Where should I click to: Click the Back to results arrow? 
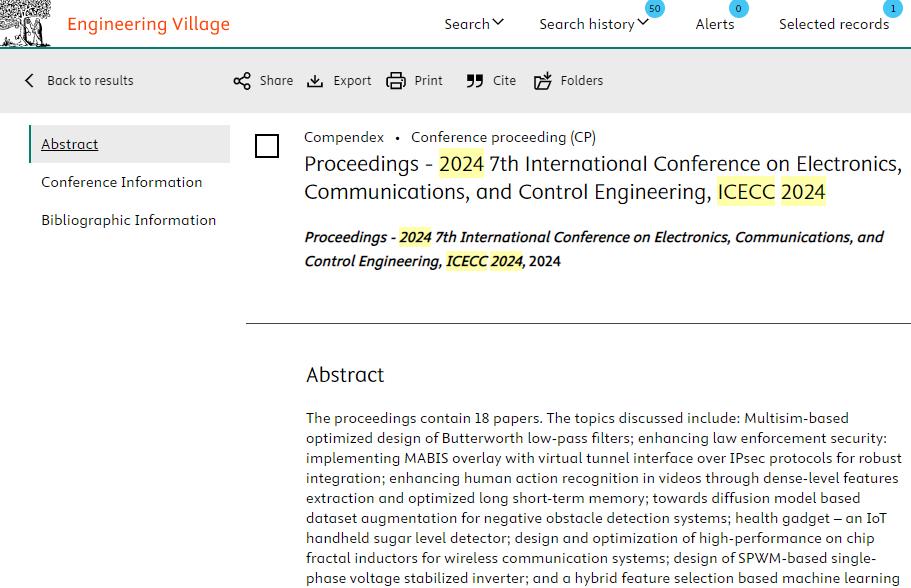tap(30, 80)
